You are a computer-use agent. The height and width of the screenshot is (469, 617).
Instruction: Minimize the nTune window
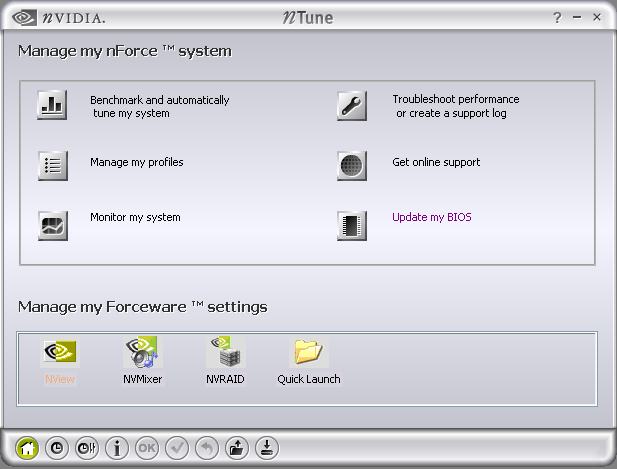coord(577,17)
